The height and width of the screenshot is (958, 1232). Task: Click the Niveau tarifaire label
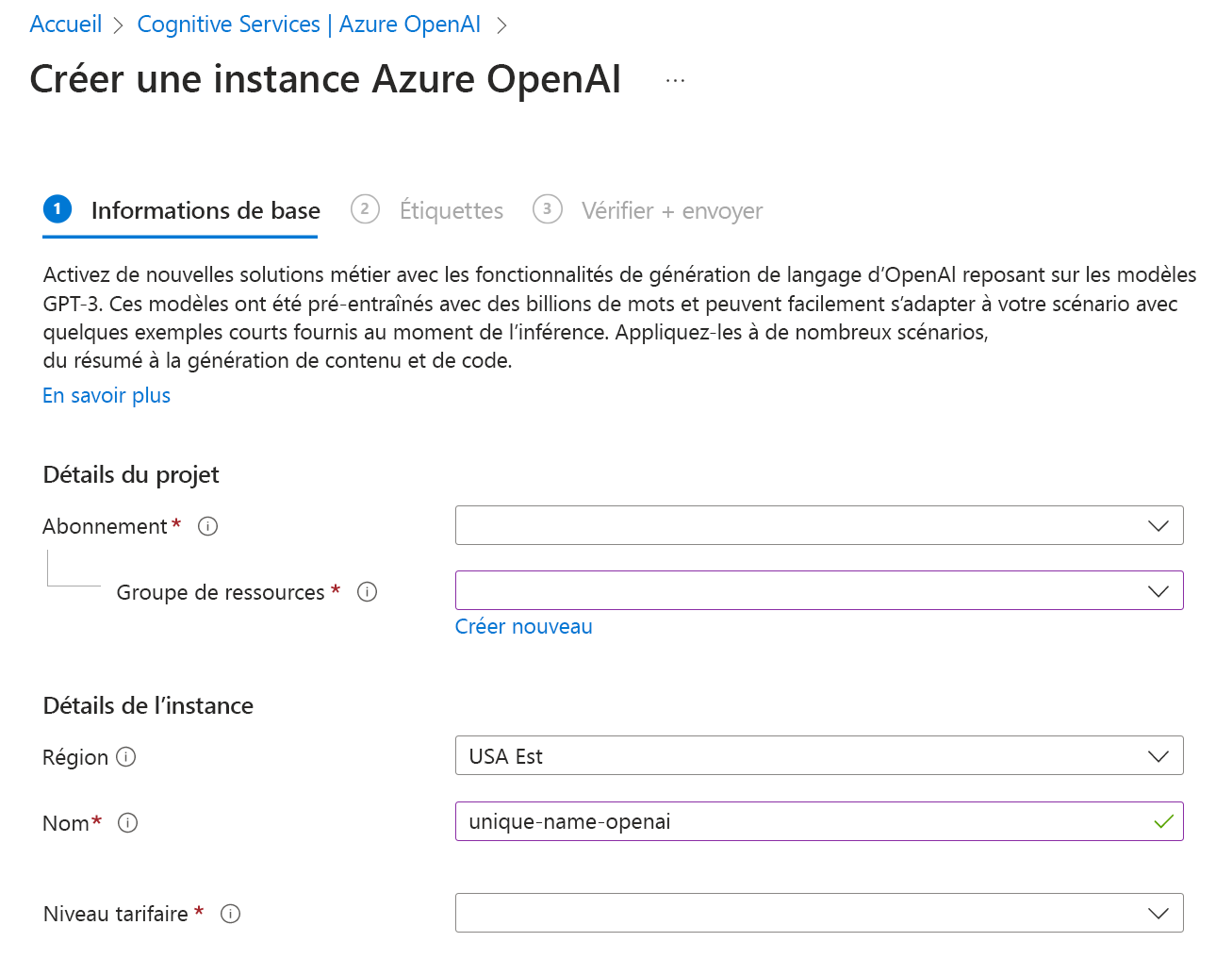click(116, 914)
